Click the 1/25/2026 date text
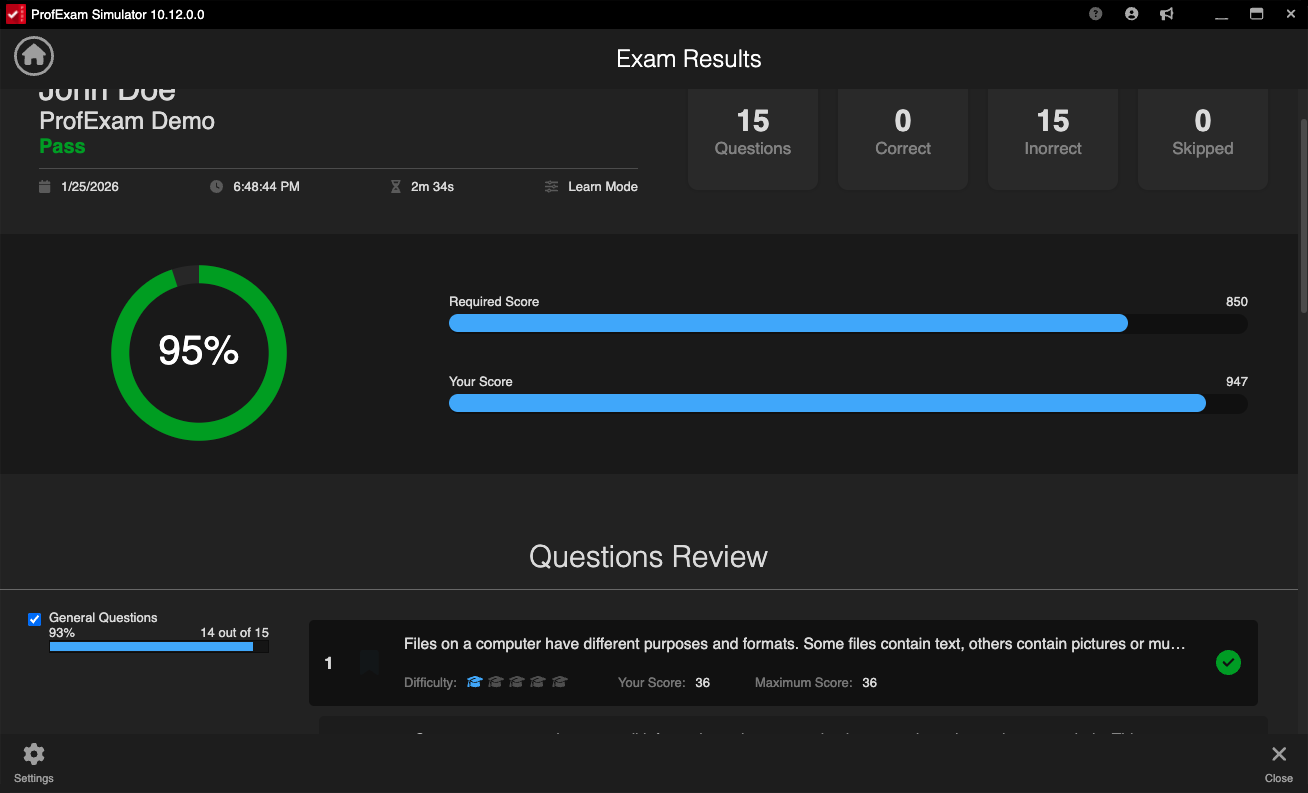Screen dimensions: 1308x793 [x=90, y=187]
